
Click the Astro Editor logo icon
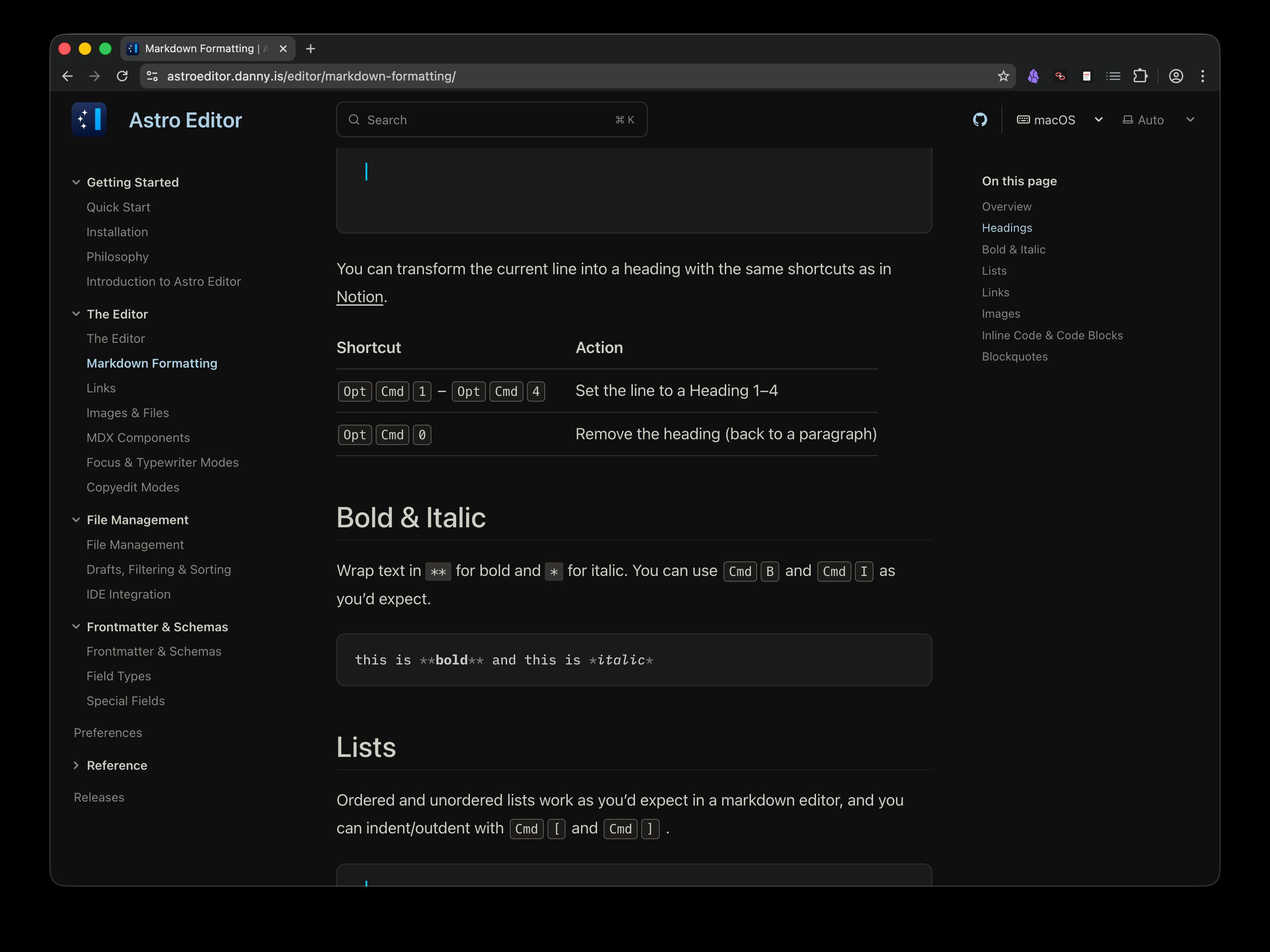coord(89,119)
